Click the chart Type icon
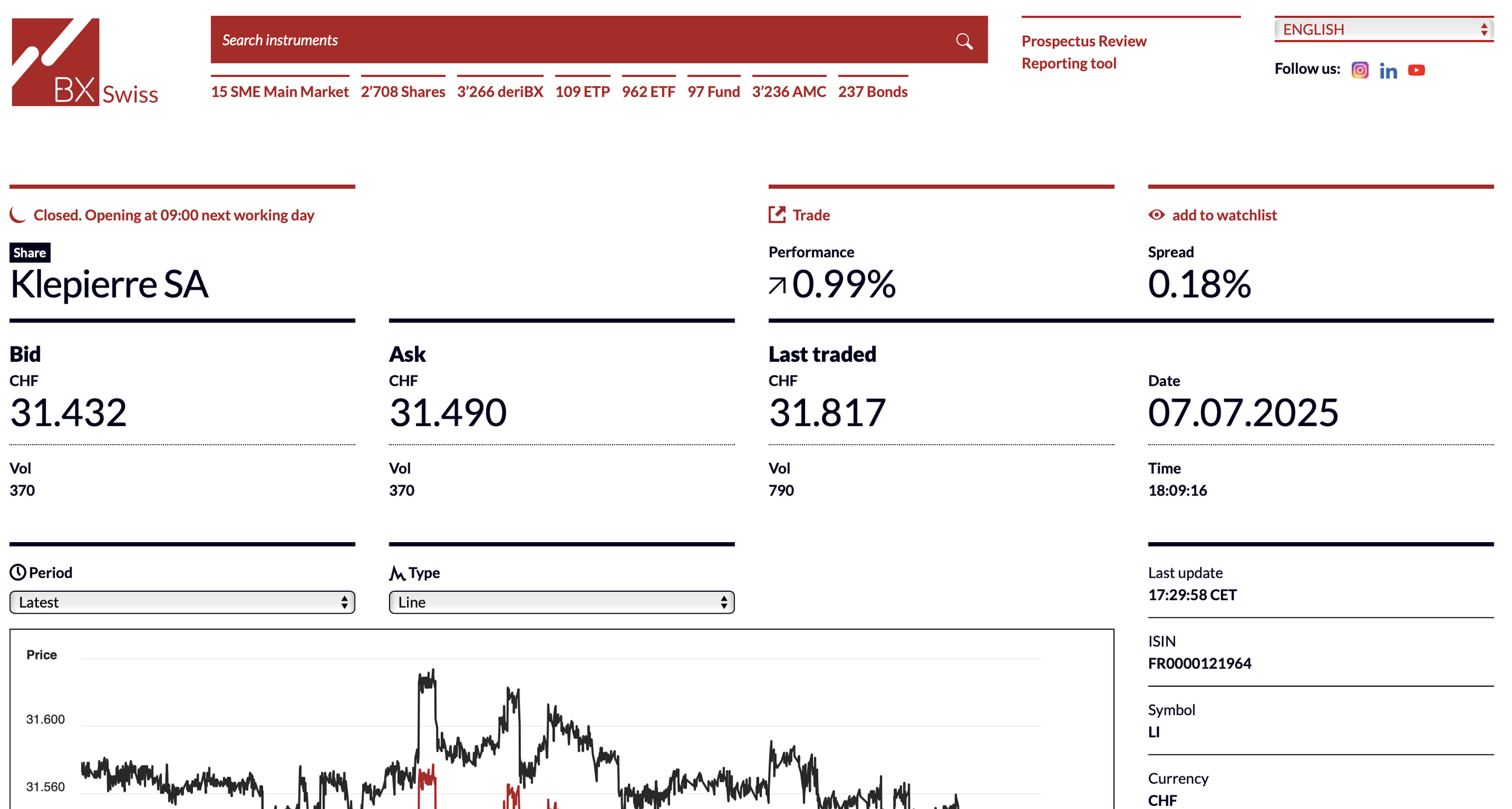1512x809 pixels. [x=397, y=572]
